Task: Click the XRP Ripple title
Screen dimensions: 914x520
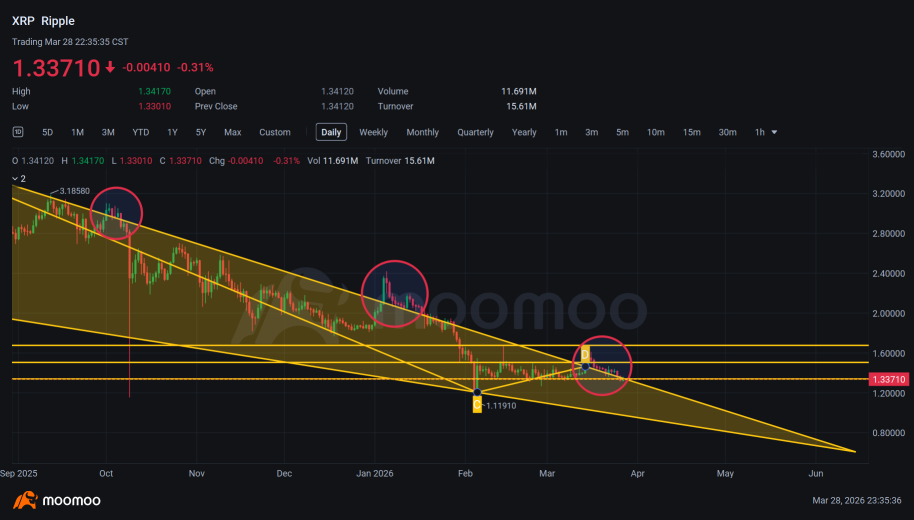Action: 43,21
